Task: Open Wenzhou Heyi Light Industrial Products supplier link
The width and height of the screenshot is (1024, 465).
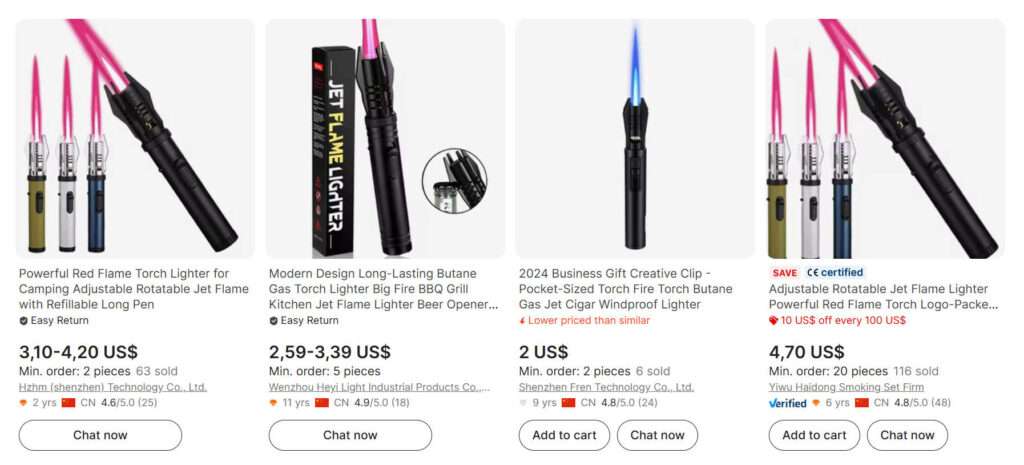Action: [379, 387]
